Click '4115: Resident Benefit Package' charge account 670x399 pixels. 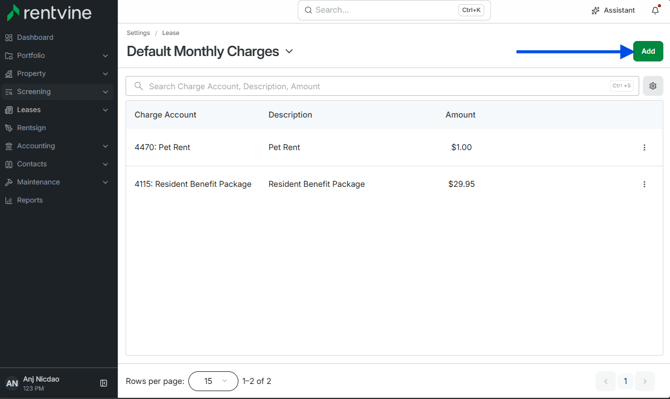pyautogui.click(x=193, y=184)
